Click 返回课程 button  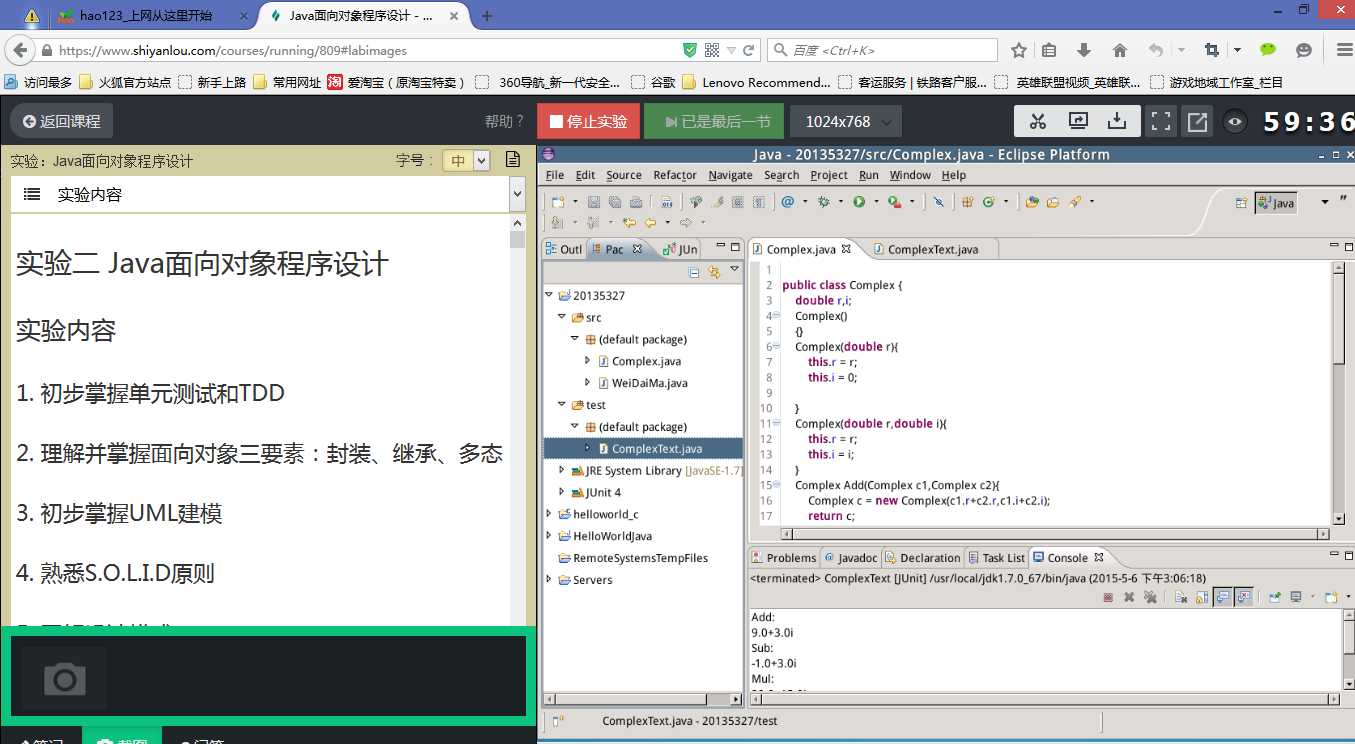[62, 121]
